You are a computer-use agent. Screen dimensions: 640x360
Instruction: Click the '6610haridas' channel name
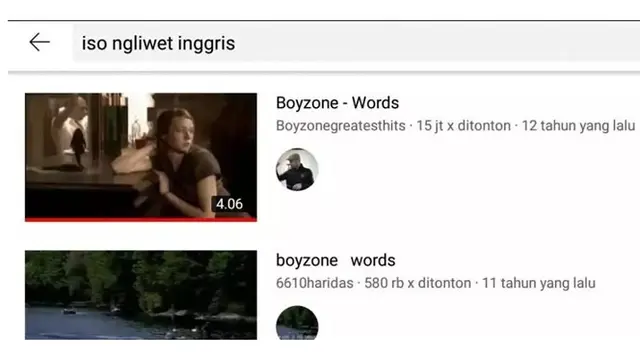[315, 283]
